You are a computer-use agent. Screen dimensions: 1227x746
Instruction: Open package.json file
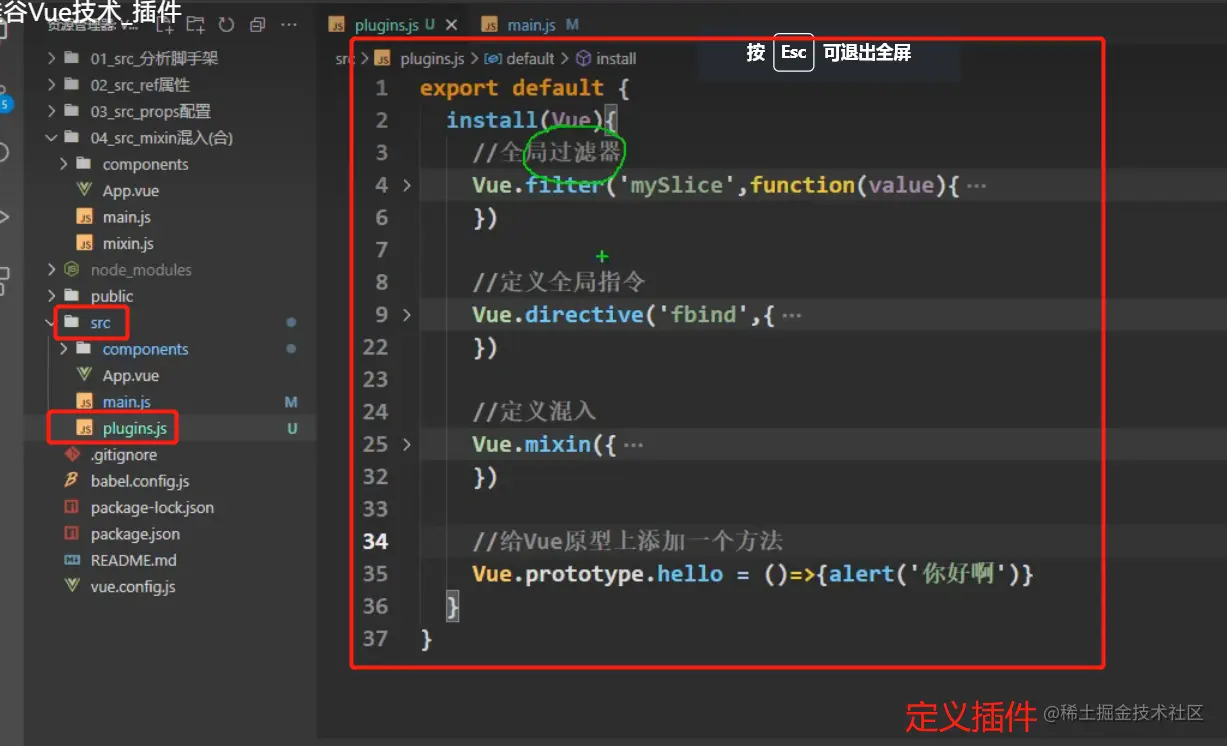click(135, 534)
